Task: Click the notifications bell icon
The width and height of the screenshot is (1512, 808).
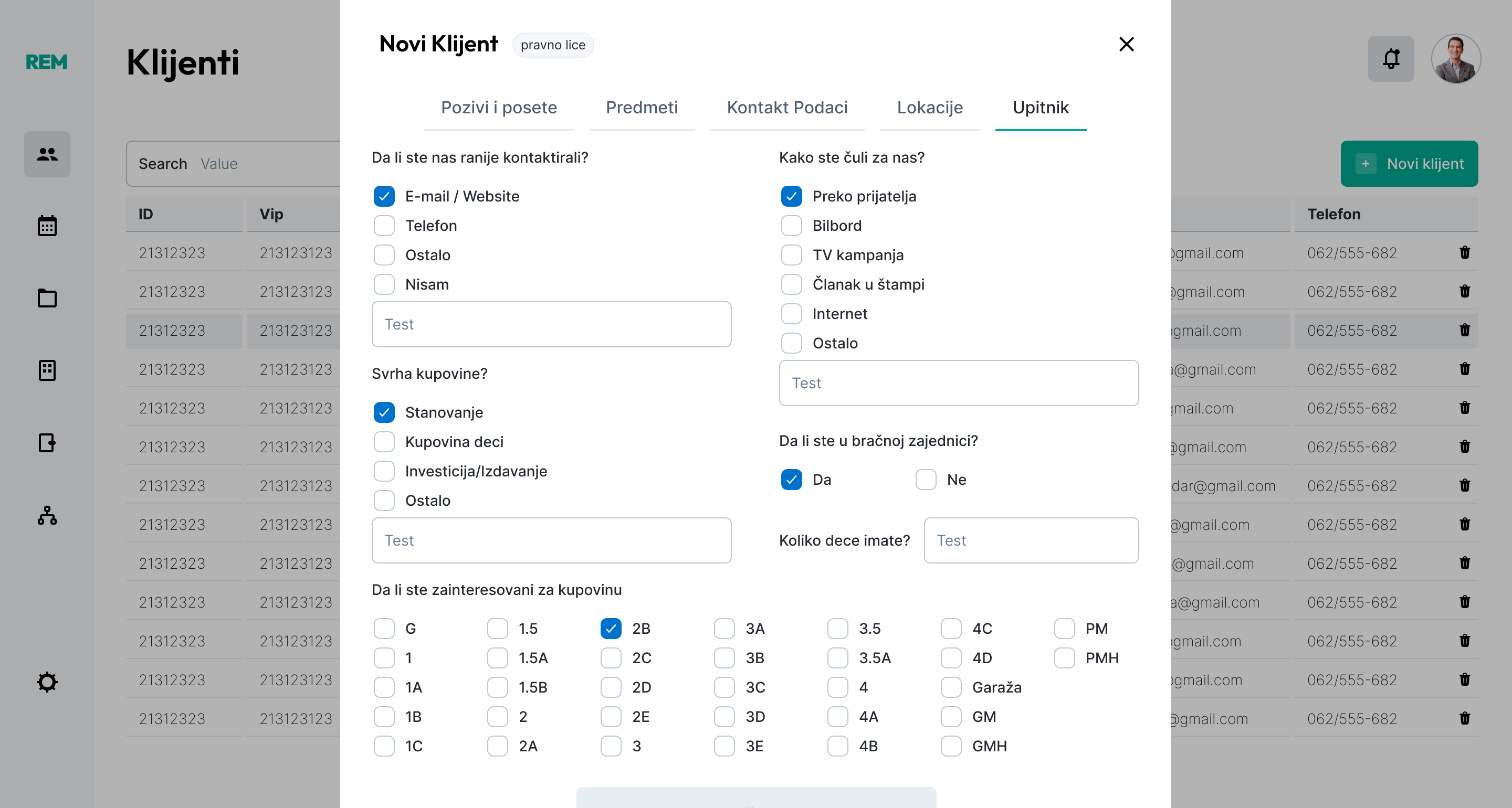Action: click(x=1391, y=59)
